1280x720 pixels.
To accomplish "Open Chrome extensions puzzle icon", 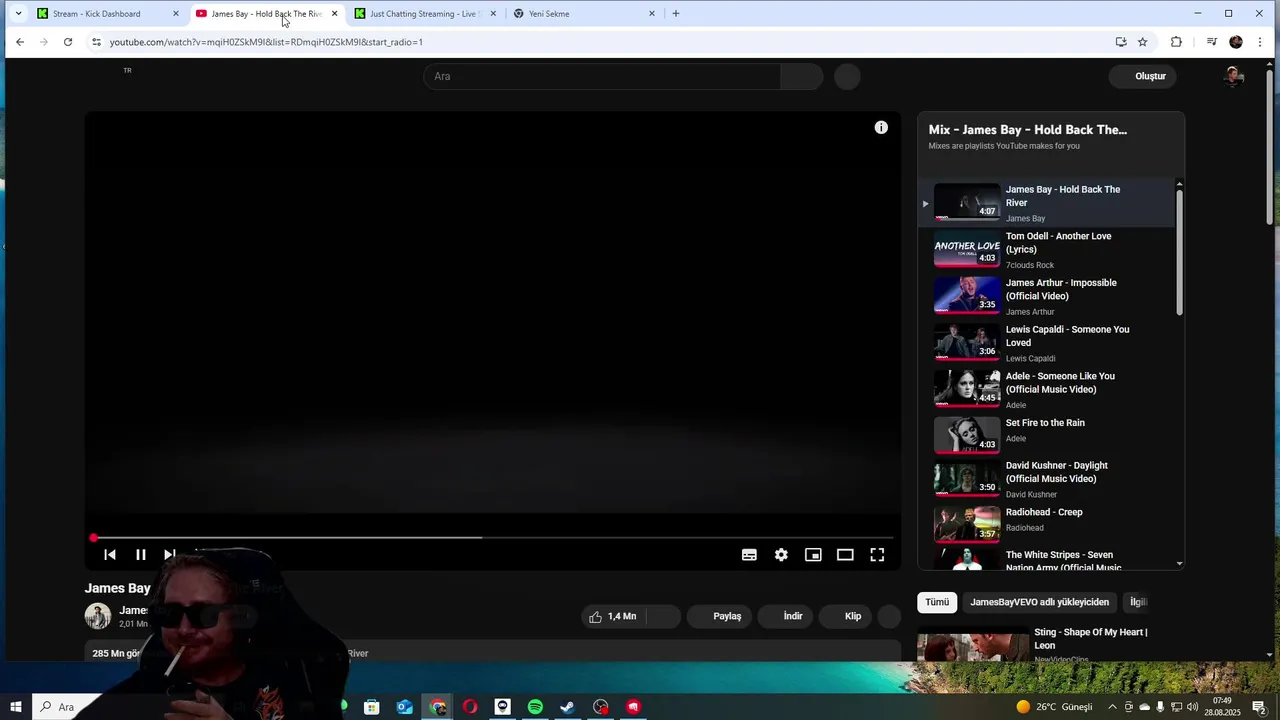I will pos(1176,42).
